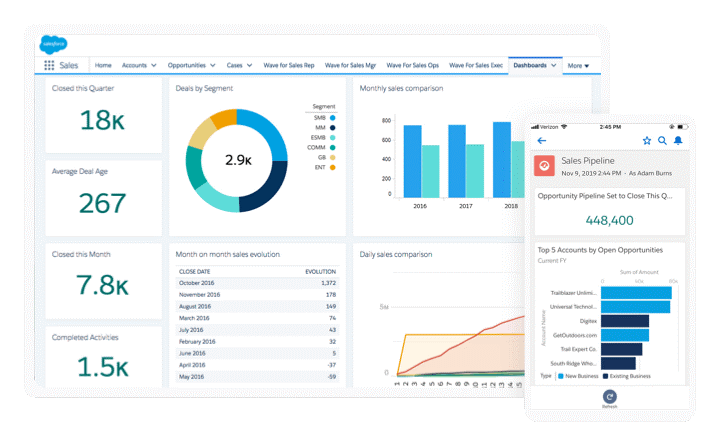The height and width of the screenshot is (446, 720).
Task: Click the GB legend color dot
Action: (x=332, y=158)
